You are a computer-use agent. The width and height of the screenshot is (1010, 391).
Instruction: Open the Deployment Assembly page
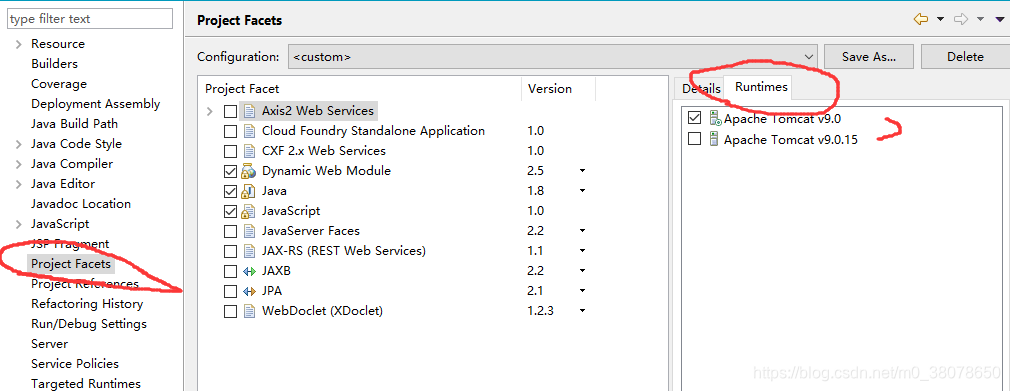pyautogui.click(x=95, y=104)
